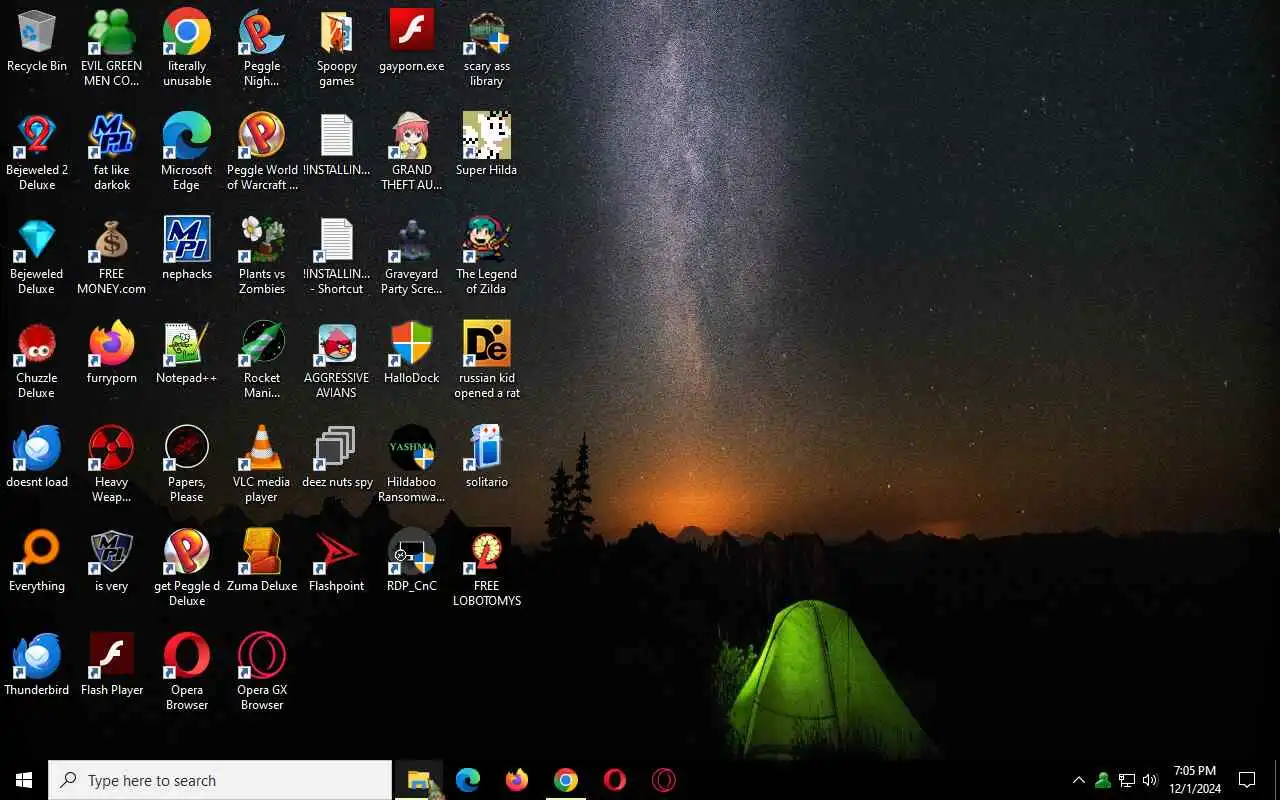The height and width of the screenshot is (800, 1280).
Task: Select the 'fat like darkok' shortcut
Action: [111, 152]
